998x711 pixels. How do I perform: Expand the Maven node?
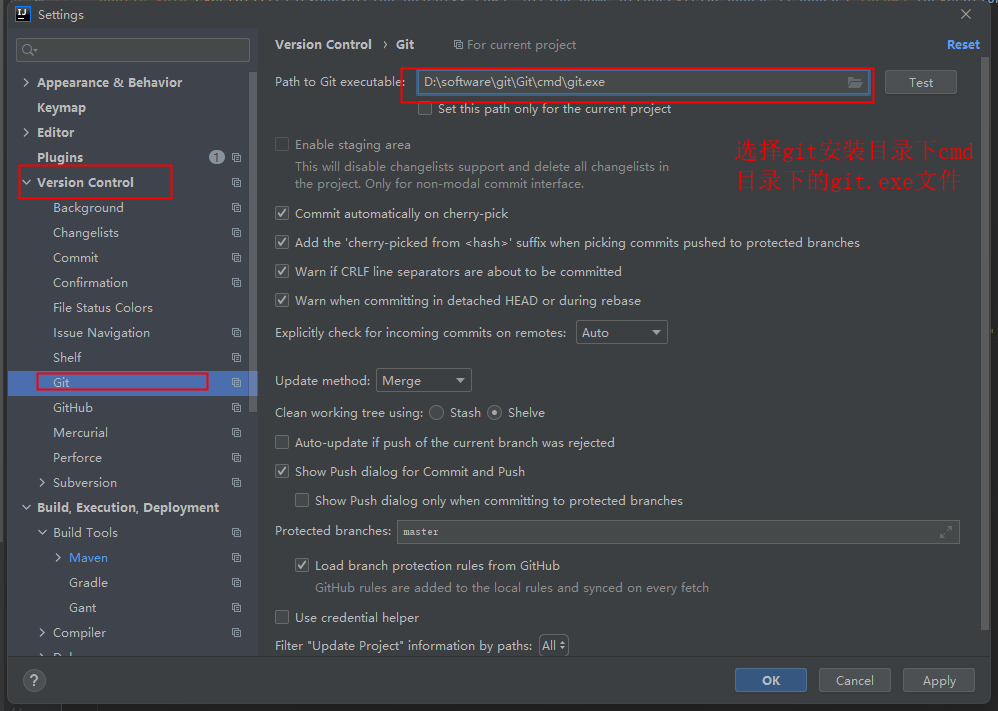58,558
